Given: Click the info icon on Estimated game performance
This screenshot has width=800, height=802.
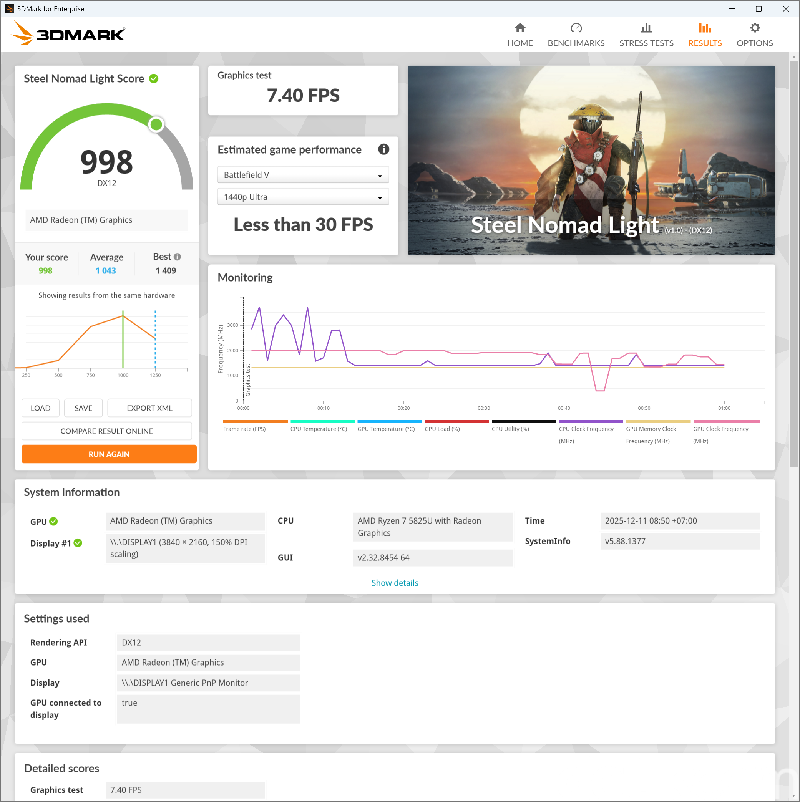Looking at the screenshot, I should point(383,149).
